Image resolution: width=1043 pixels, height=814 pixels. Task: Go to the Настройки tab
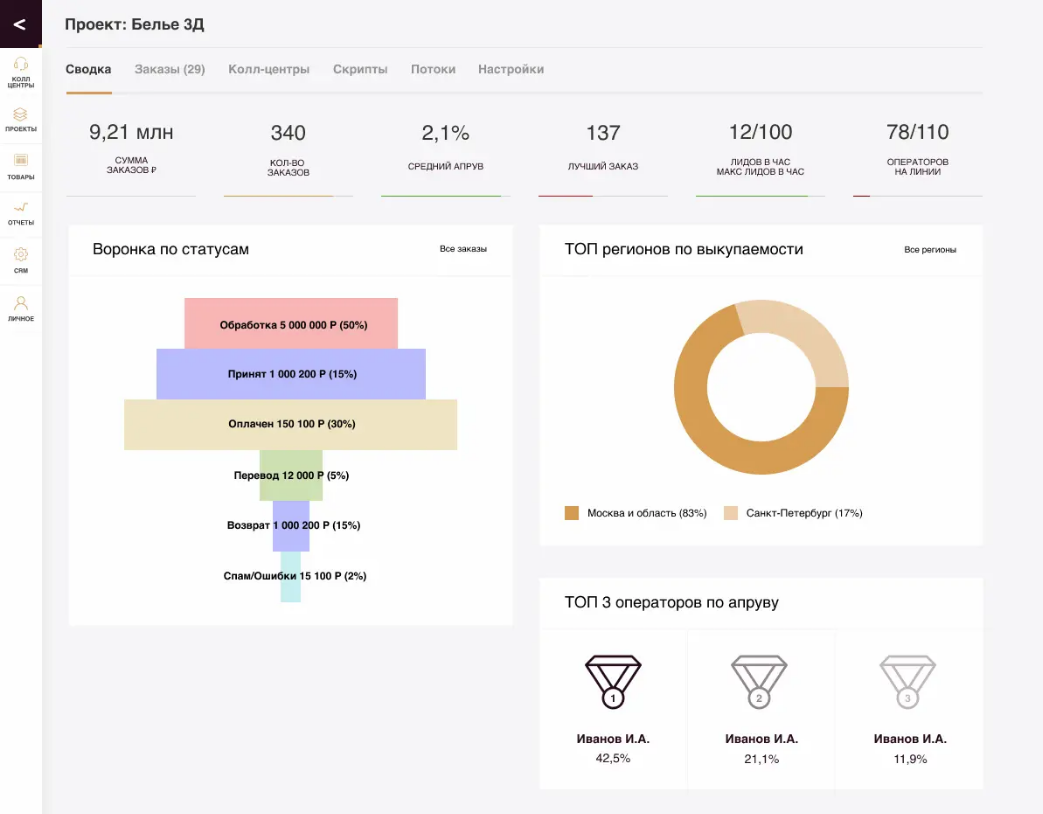[x=511, y=69]
